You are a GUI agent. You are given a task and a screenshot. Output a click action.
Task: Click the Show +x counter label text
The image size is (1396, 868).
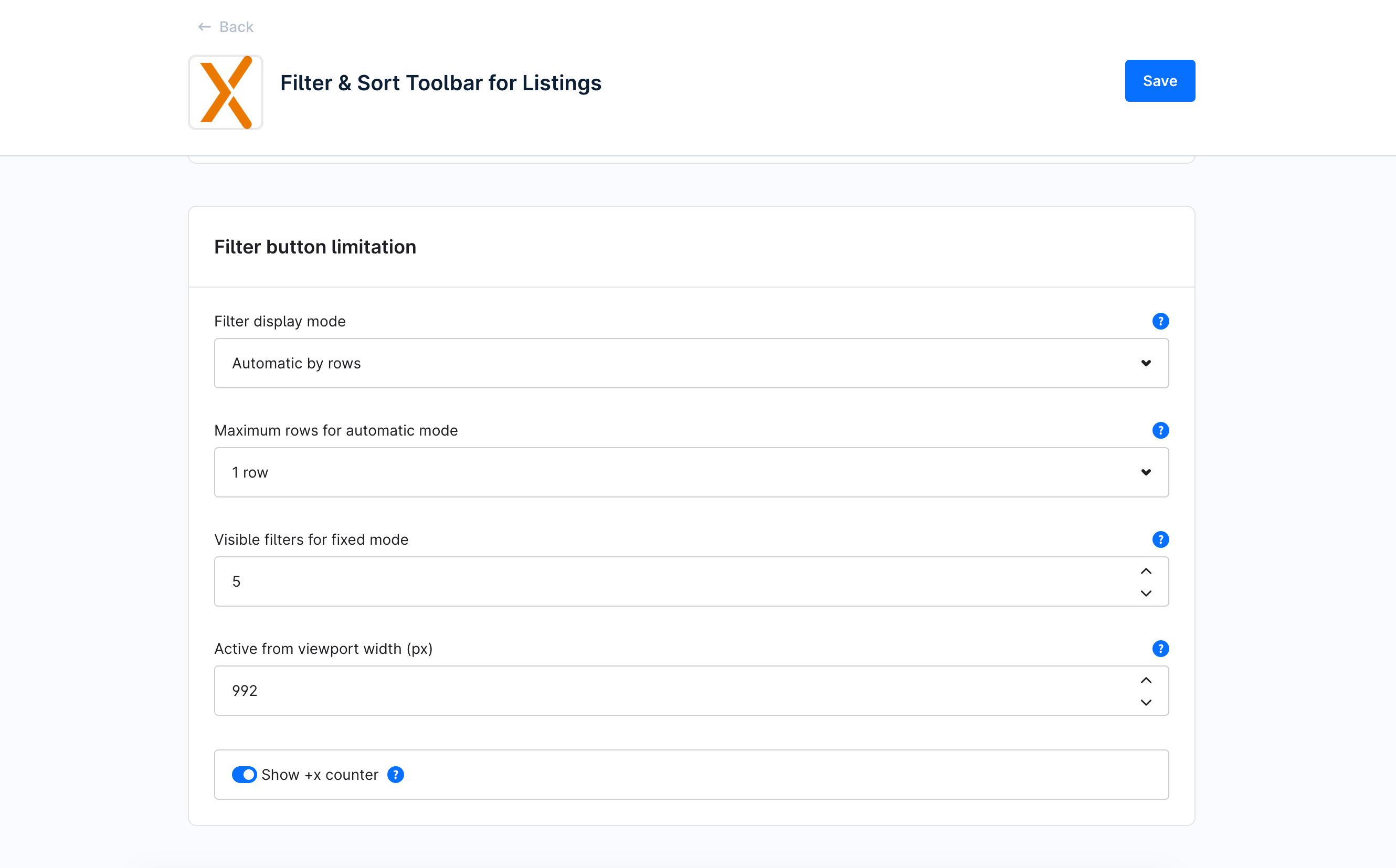320,775
